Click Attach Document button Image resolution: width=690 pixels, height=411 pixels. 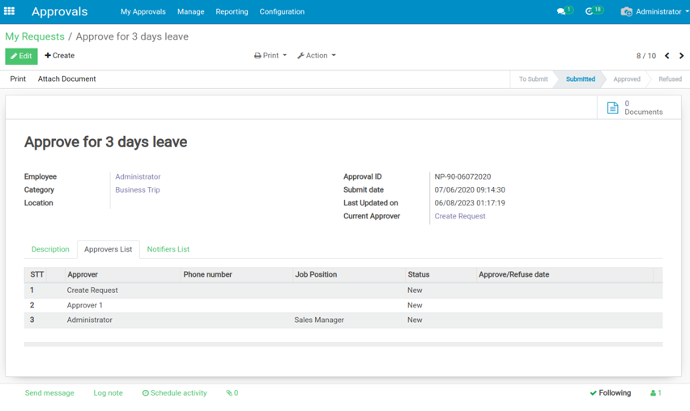[x=67, y=79]
